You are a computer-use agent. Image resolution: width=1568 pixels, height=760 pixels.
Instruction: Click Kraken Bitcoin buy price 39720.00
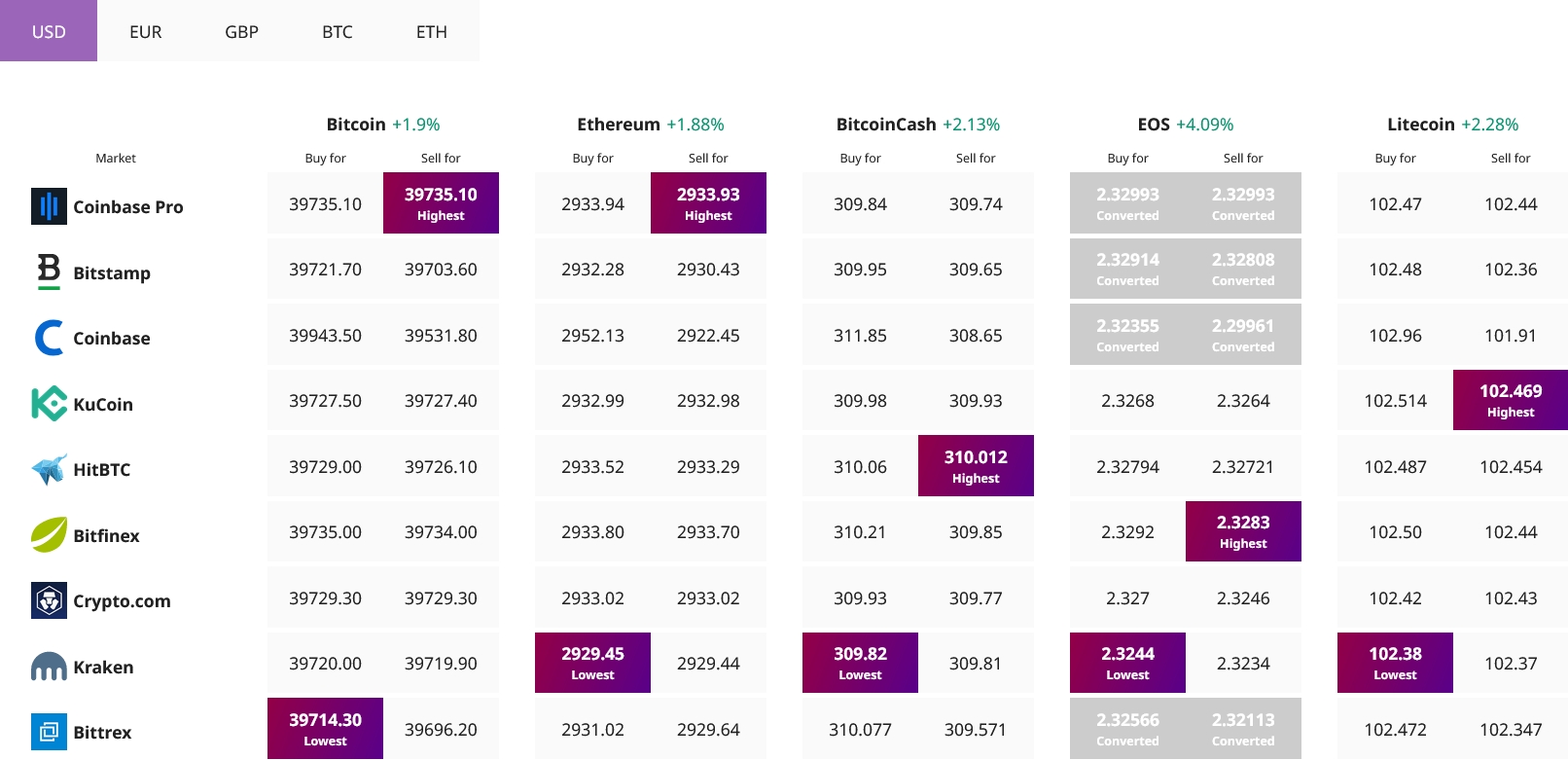325,663
